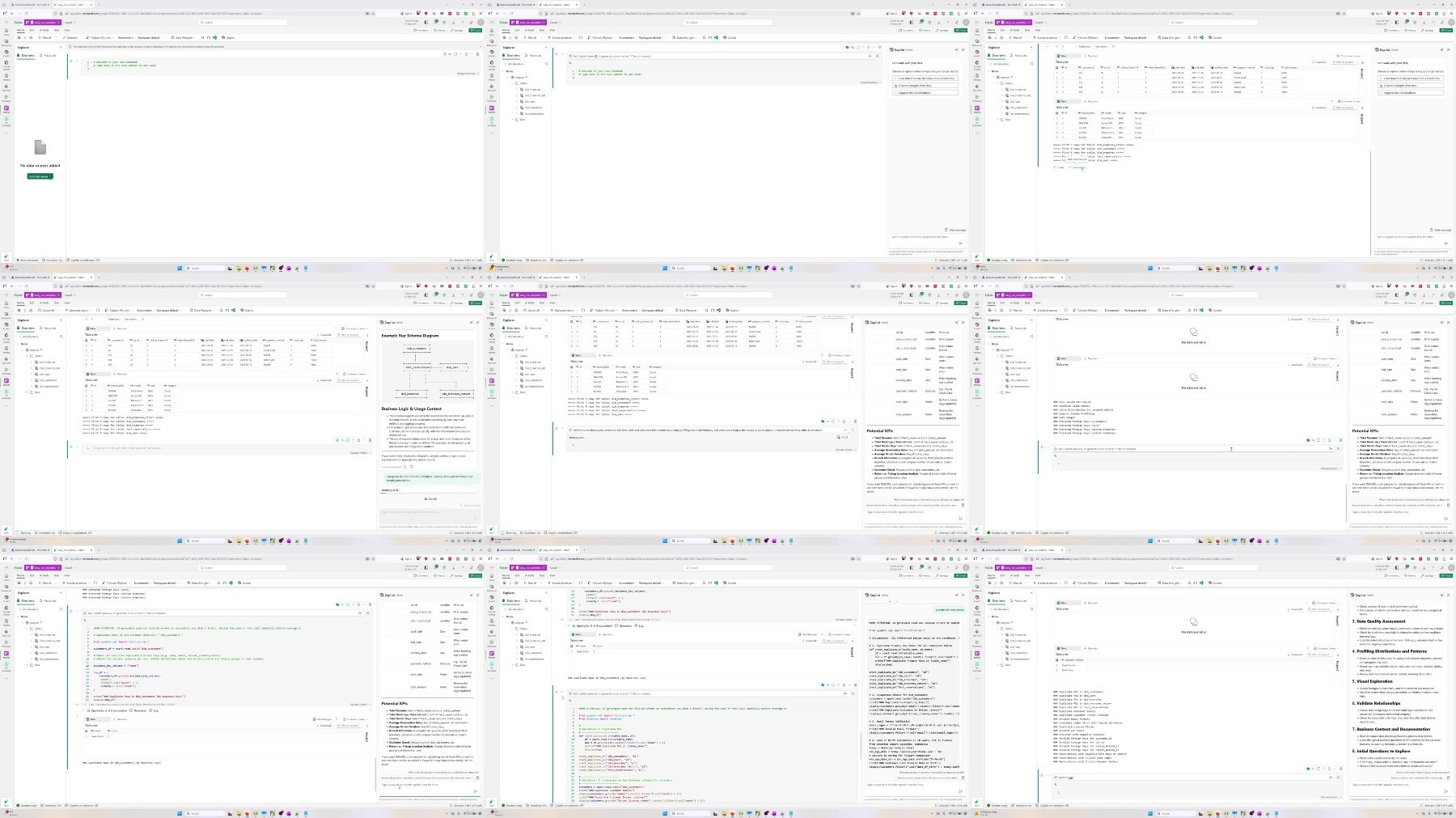This screenshot has height=818, width=1456.
Task: Click '5. Visual Exploration' heading in Copilot
Action: click(x=1373, y=681)
